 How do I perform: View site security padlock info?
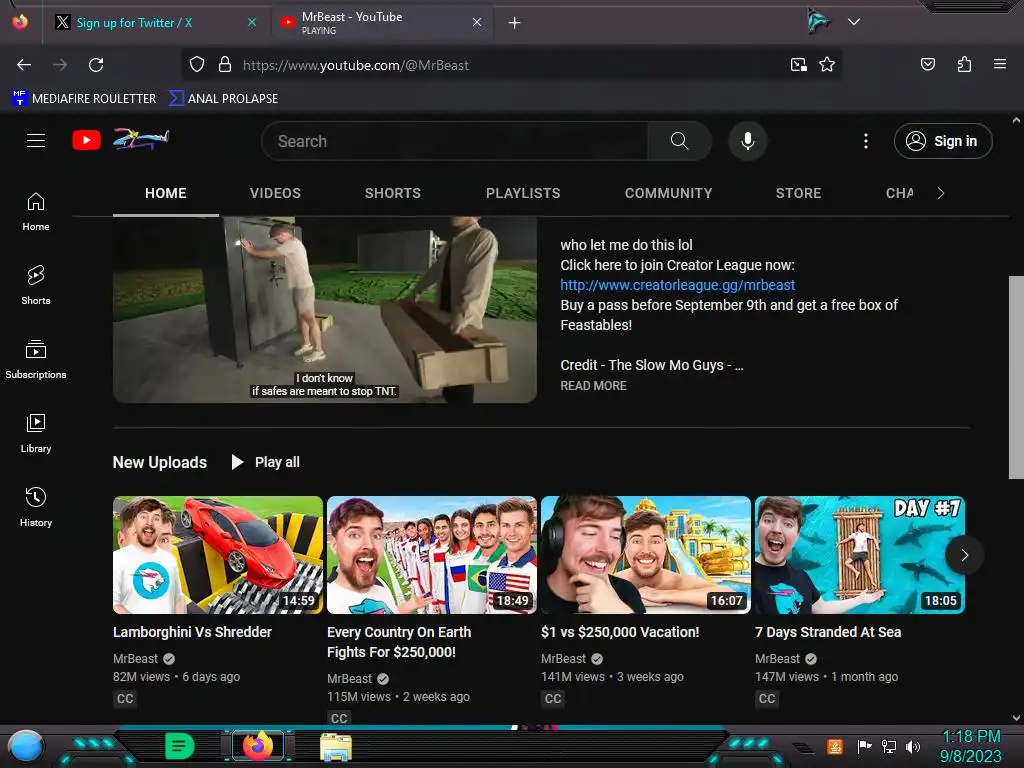(225, 65)
